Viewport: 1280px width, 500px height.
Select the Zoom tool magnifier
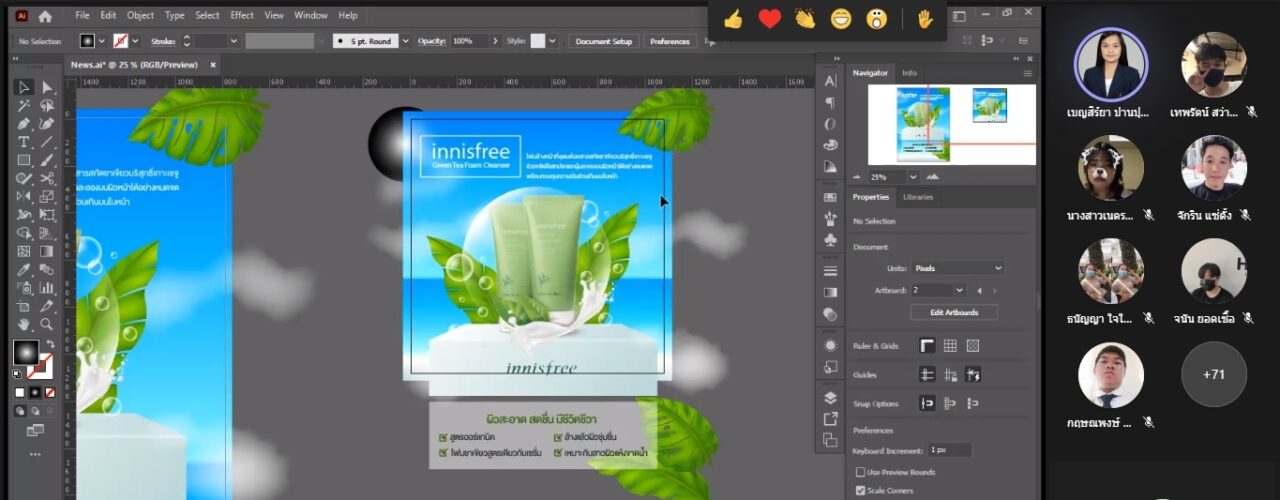46,324
